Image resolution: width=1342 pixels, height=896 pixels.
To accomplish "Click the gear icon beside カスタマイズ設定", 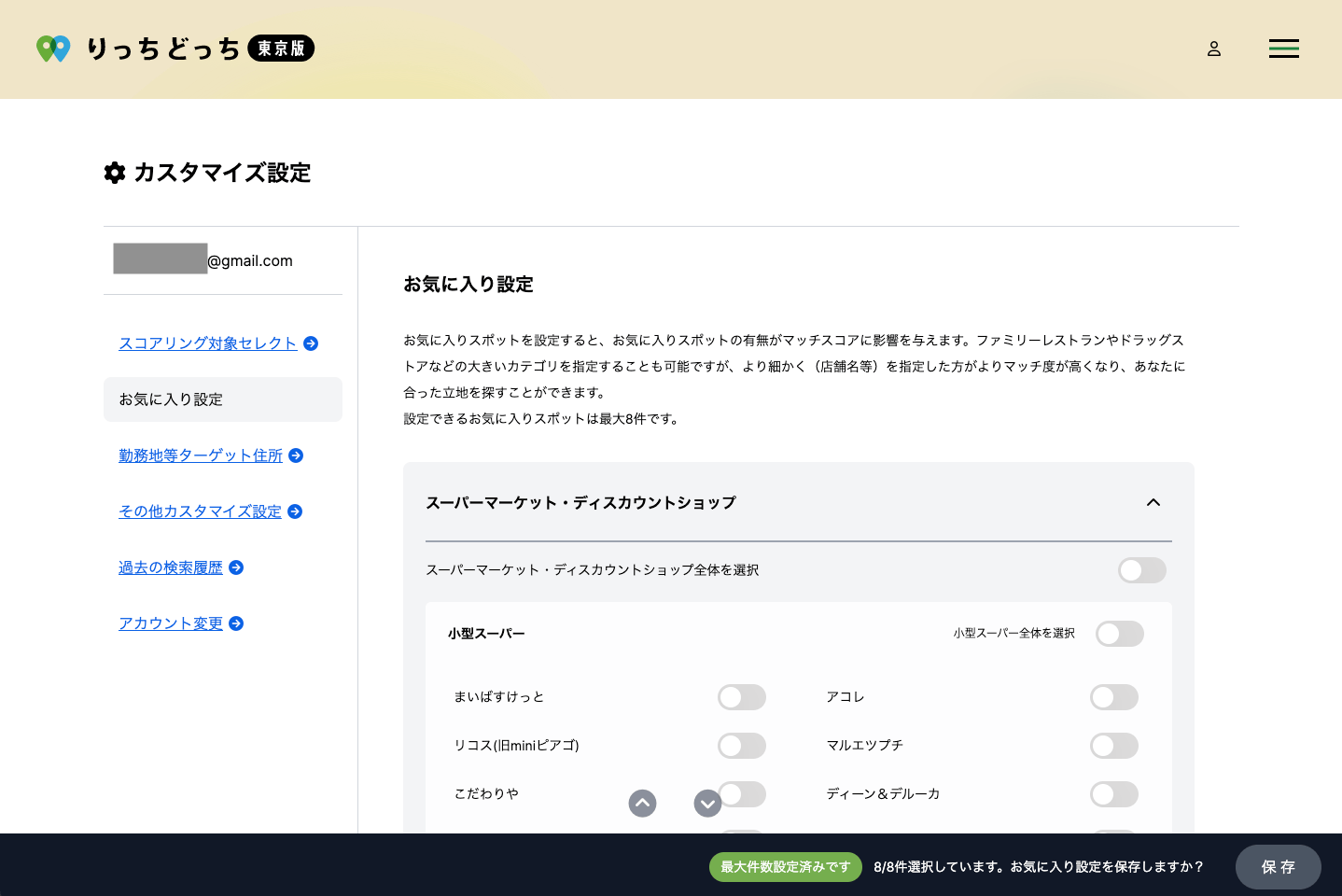I will click(x=115, y=173).
